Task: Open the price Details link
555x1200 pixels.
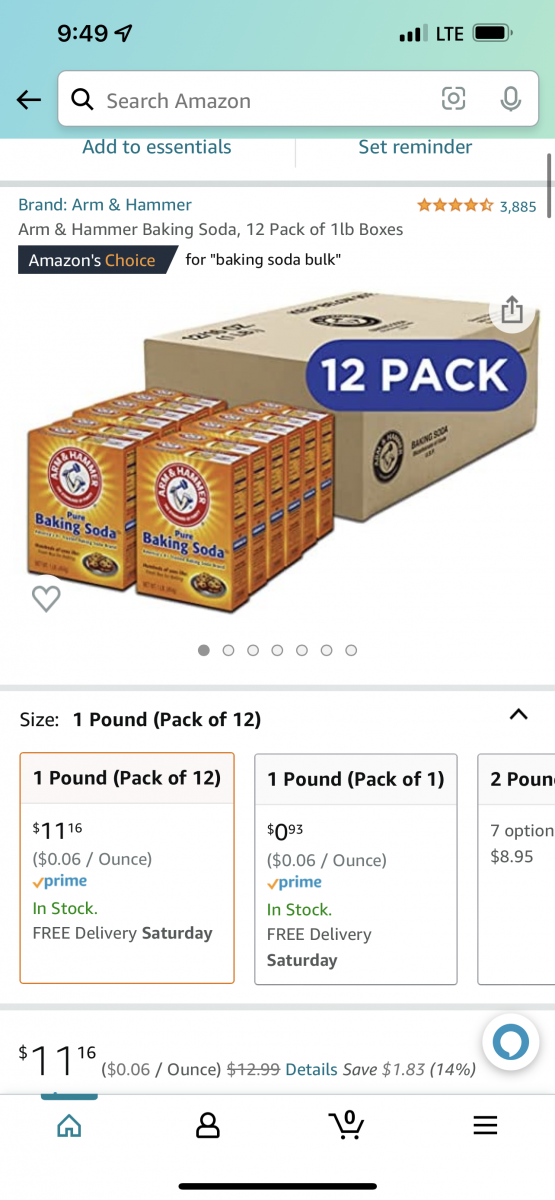Action: tap(311, 1069)
